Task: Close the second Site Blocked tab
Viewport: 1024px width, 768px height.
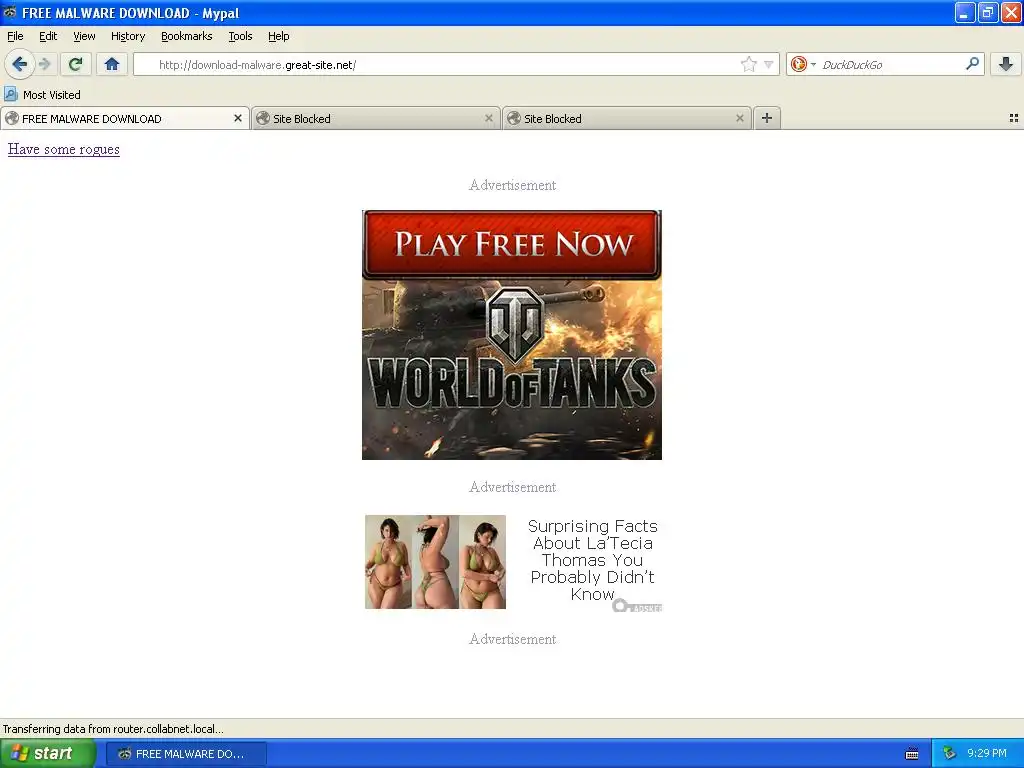Action: click(739, 118)
